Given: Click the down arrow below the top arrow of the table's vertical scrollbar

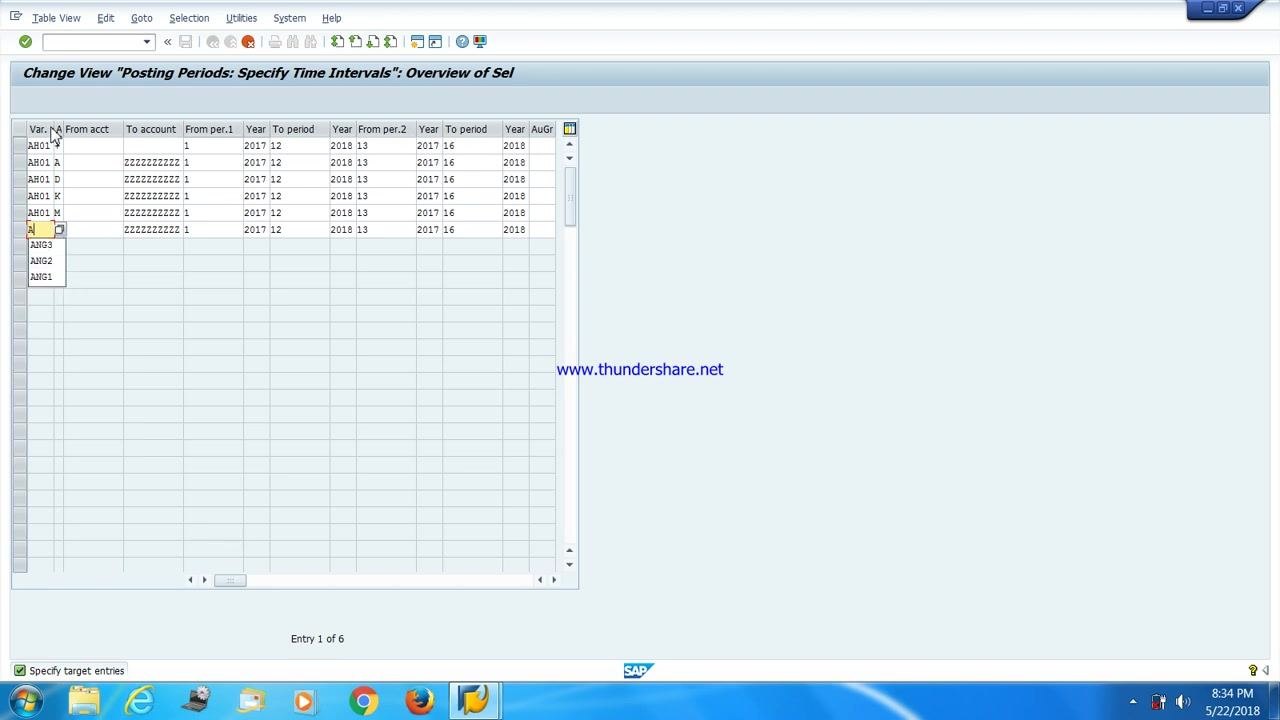Looking at the screenshot, I should (x=569, y=158).
